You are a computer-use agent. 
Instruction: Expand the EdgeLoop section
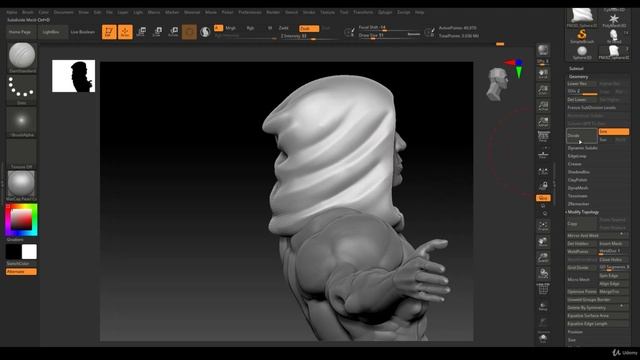(577, 156)
